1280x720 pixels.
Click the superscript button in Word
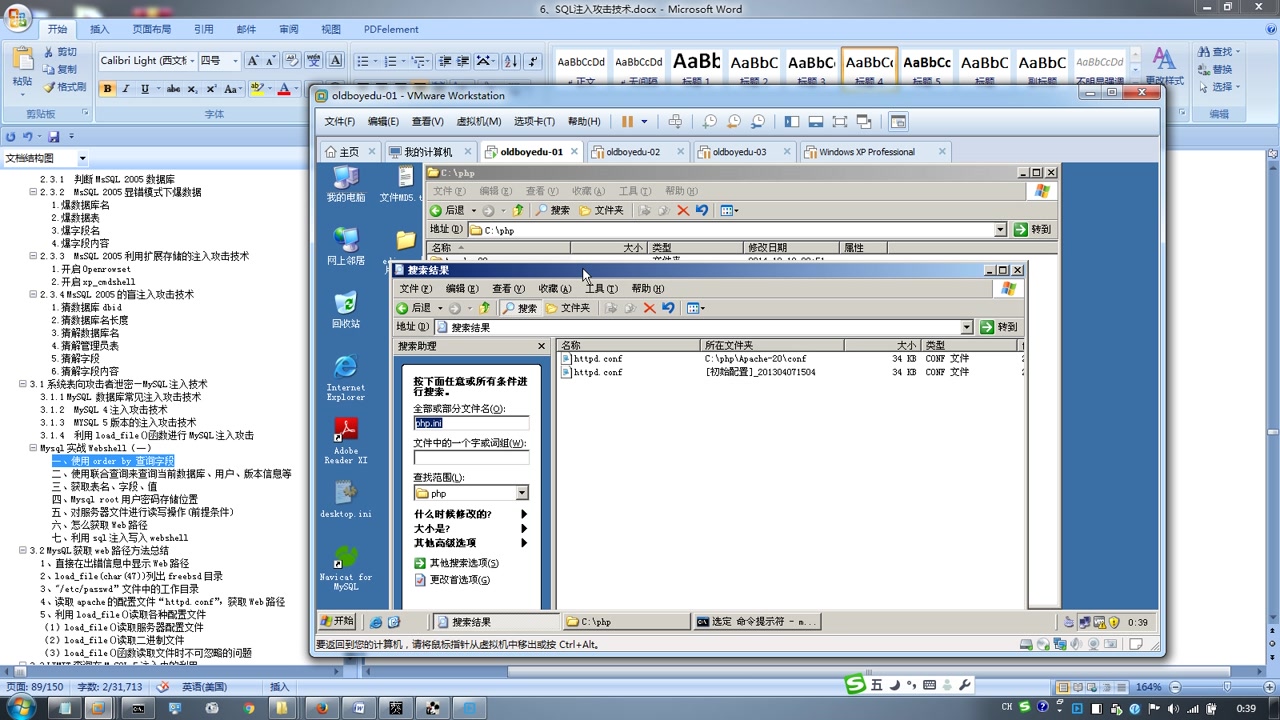[211, 89]
